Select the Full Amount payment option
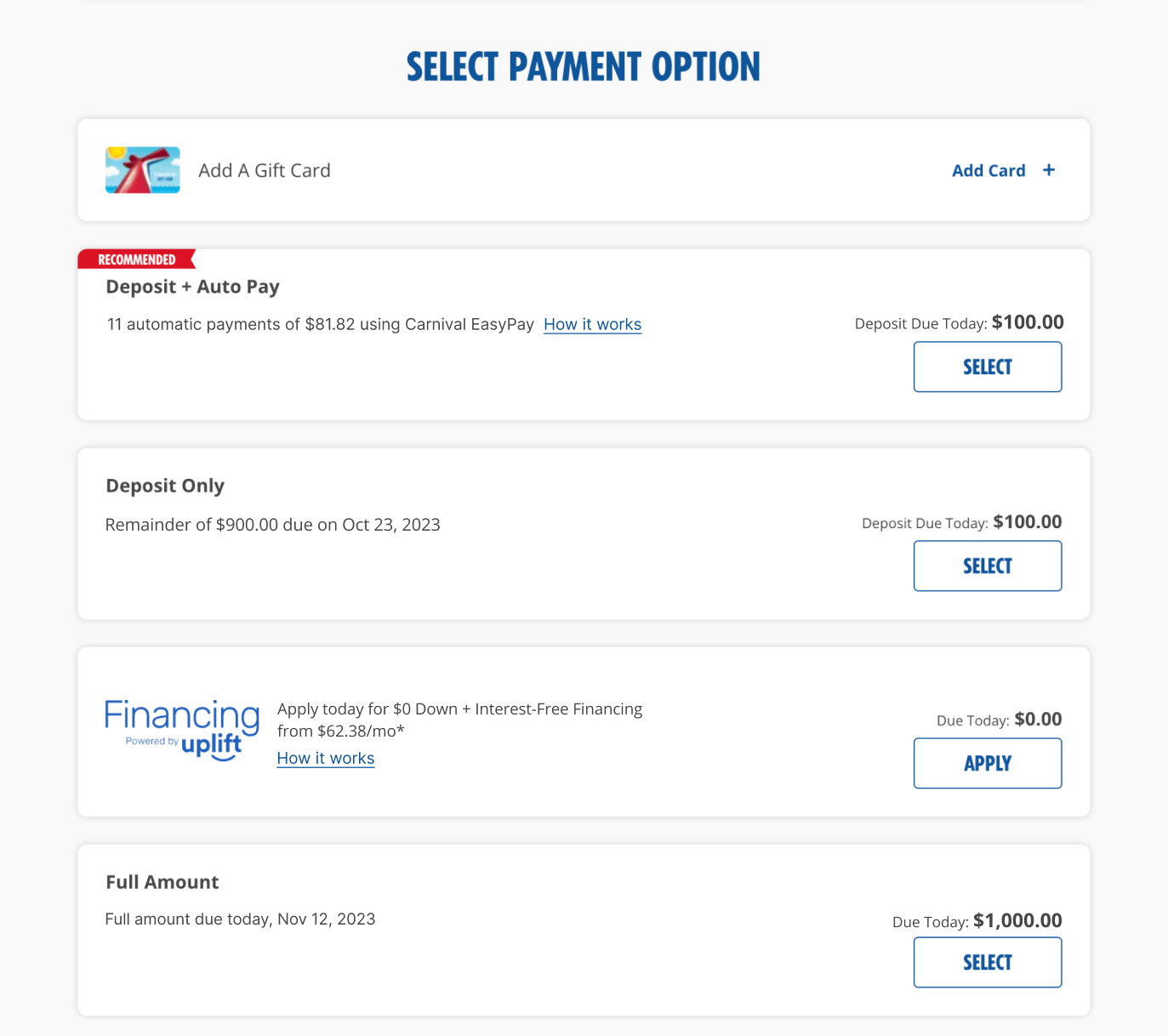 point(987,962)
